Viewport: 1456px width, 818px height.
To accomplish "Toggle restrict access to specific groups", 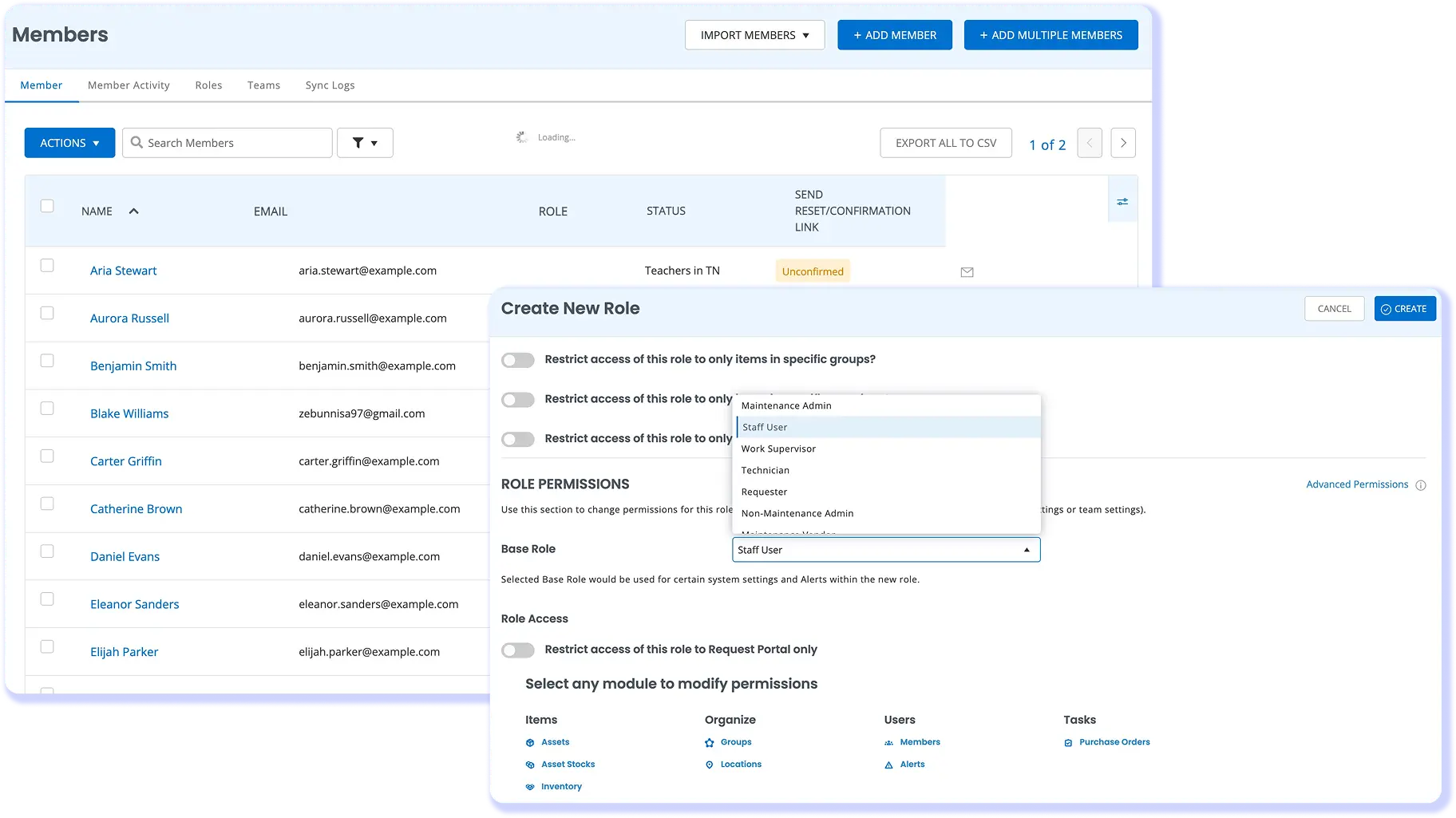I will point(518,360).
